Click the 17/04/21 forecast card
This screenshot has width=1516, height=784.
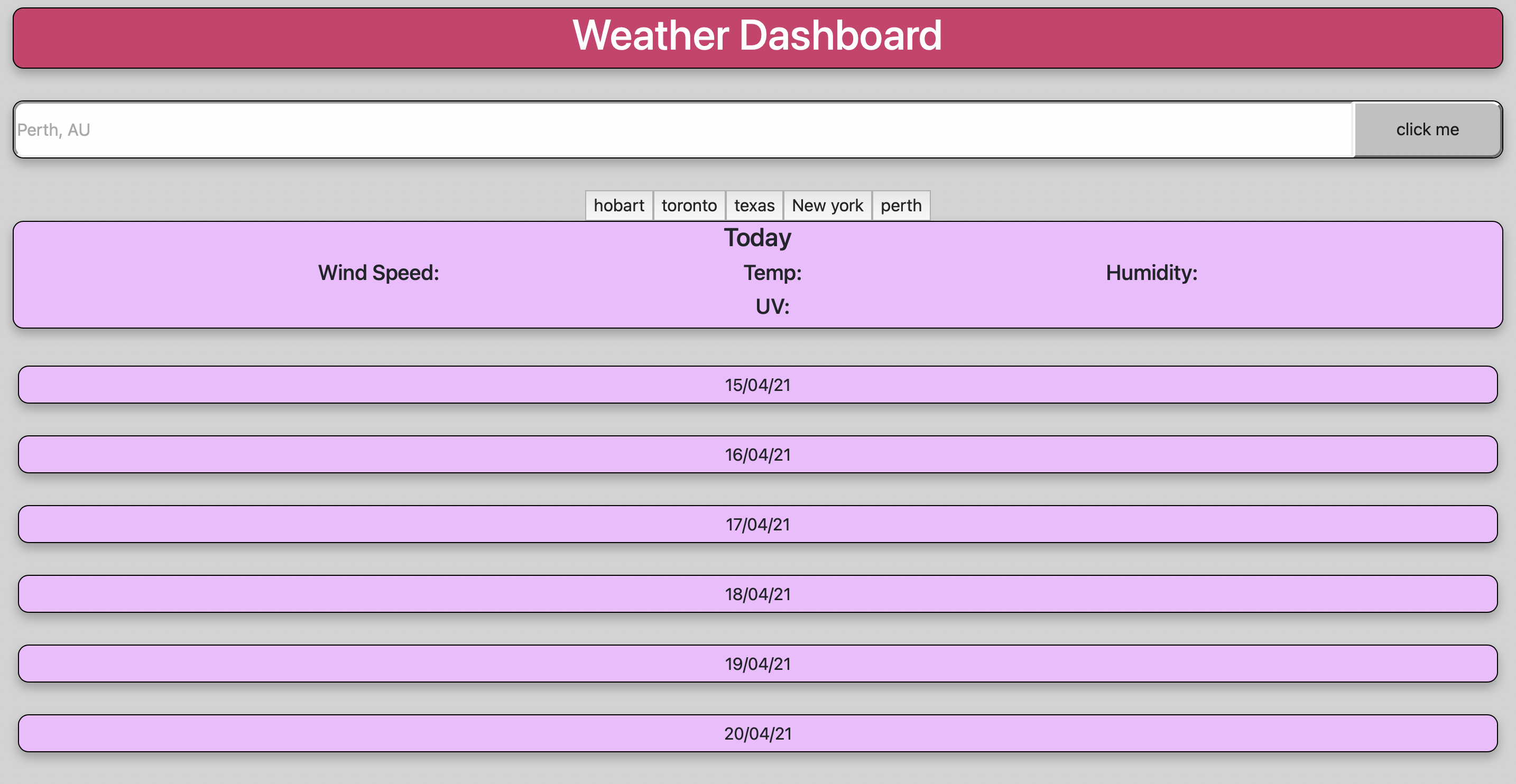coord(757,524)
